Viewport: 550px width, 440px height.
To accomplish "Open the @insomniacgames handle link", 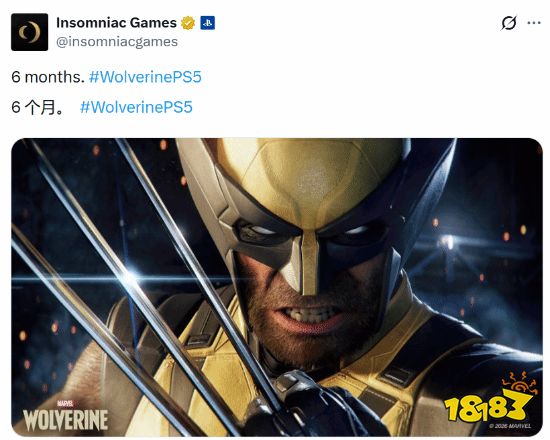I will [x=117, y=41].
